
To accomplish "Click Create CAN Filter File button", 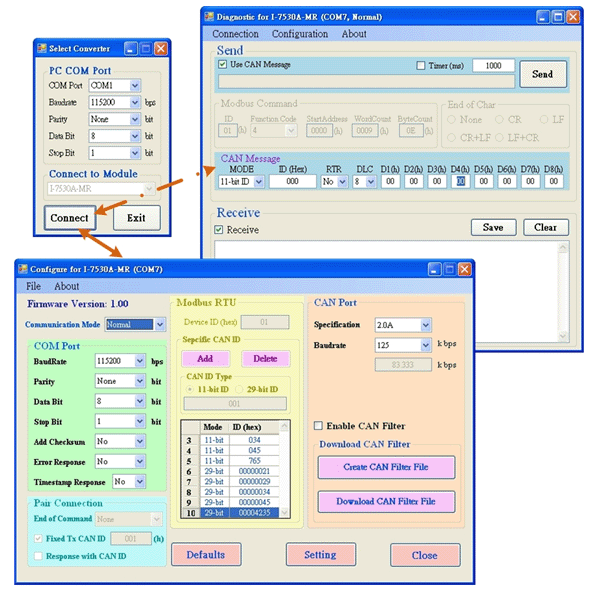I will tap(386, 467).
